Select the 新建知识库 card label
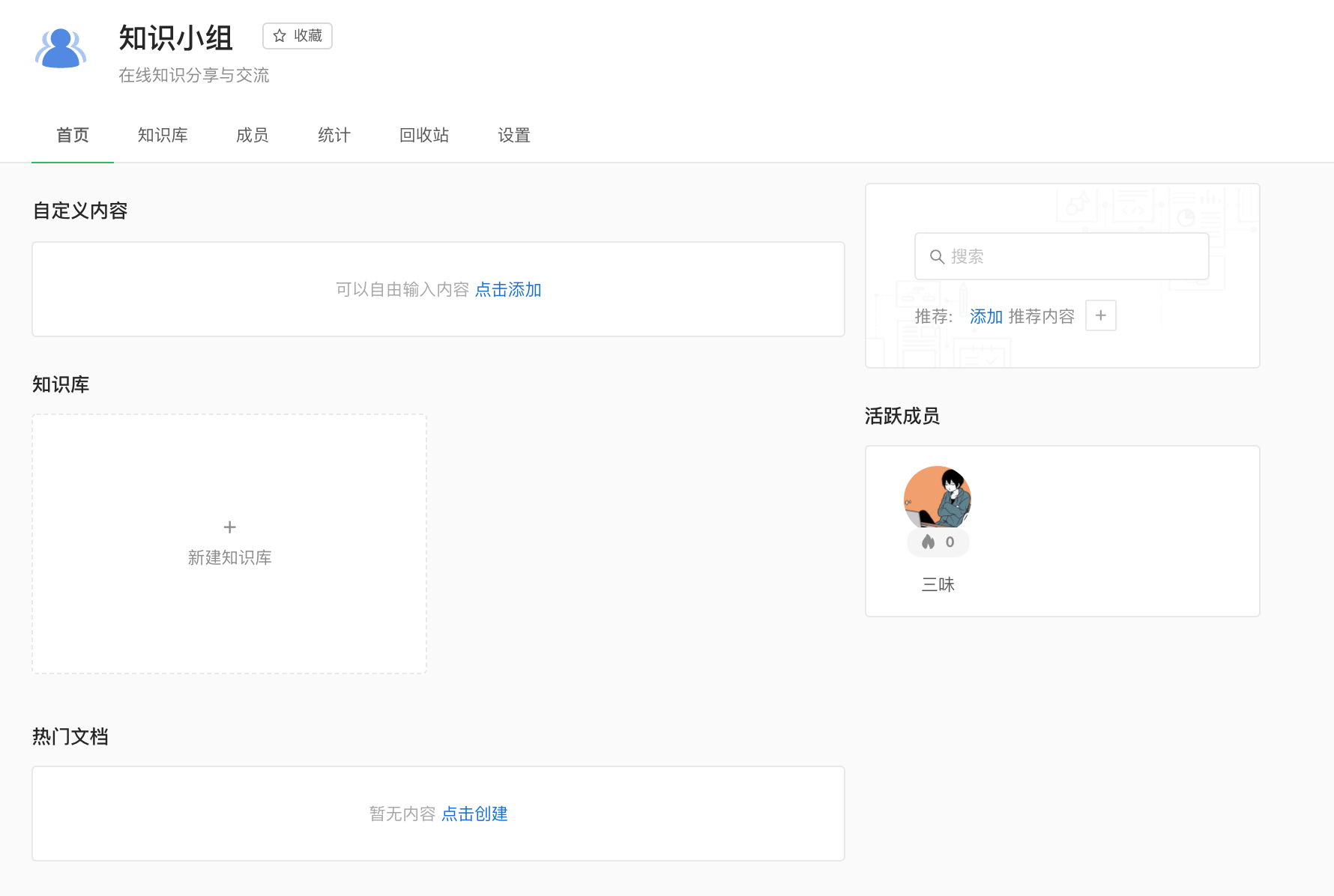The height and width of the screenshot is (896, 1334). (230, 558)
